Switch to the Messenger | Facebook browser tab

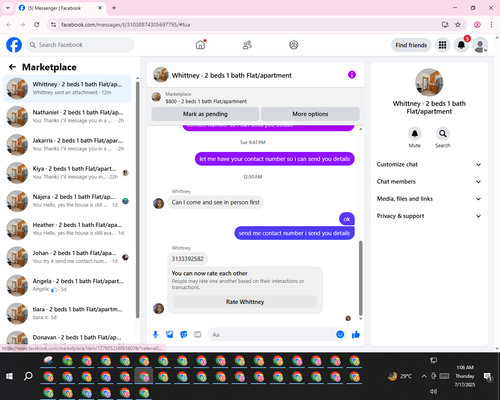61,8
